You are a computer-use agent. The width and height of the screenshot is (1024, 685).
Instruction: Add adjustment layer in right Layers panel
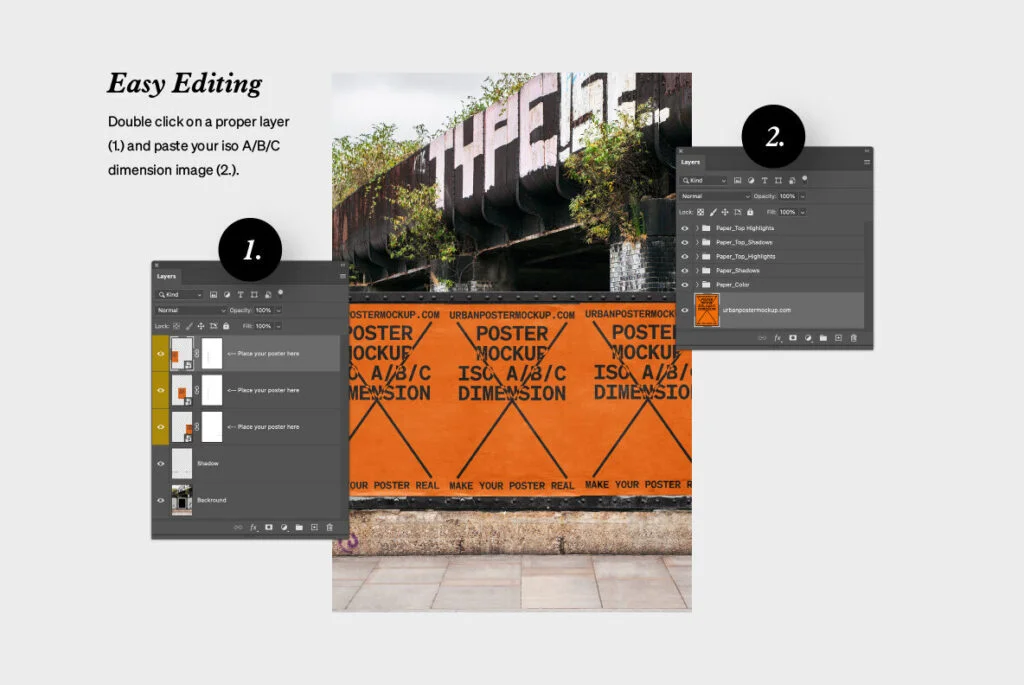pyautogui.click(x=807, y=338)
